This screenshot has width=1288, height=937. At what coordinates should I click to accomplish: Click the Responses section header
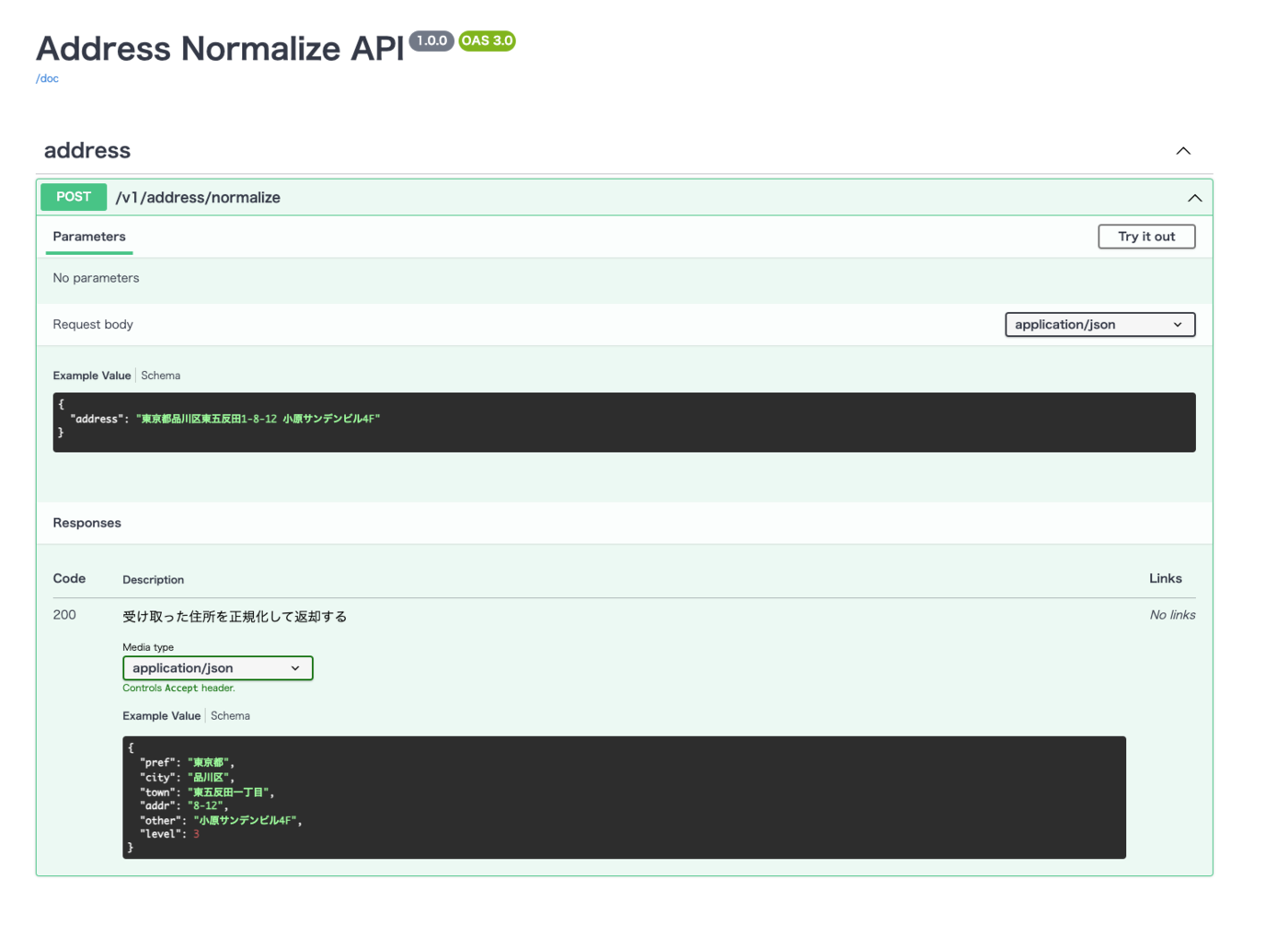(87, 523)
